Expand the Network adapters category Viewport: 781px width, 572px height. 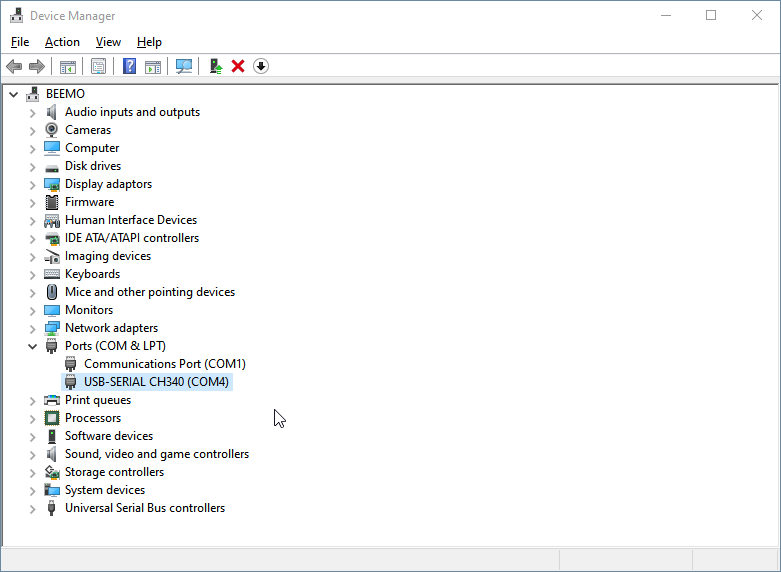coord(32,328)
